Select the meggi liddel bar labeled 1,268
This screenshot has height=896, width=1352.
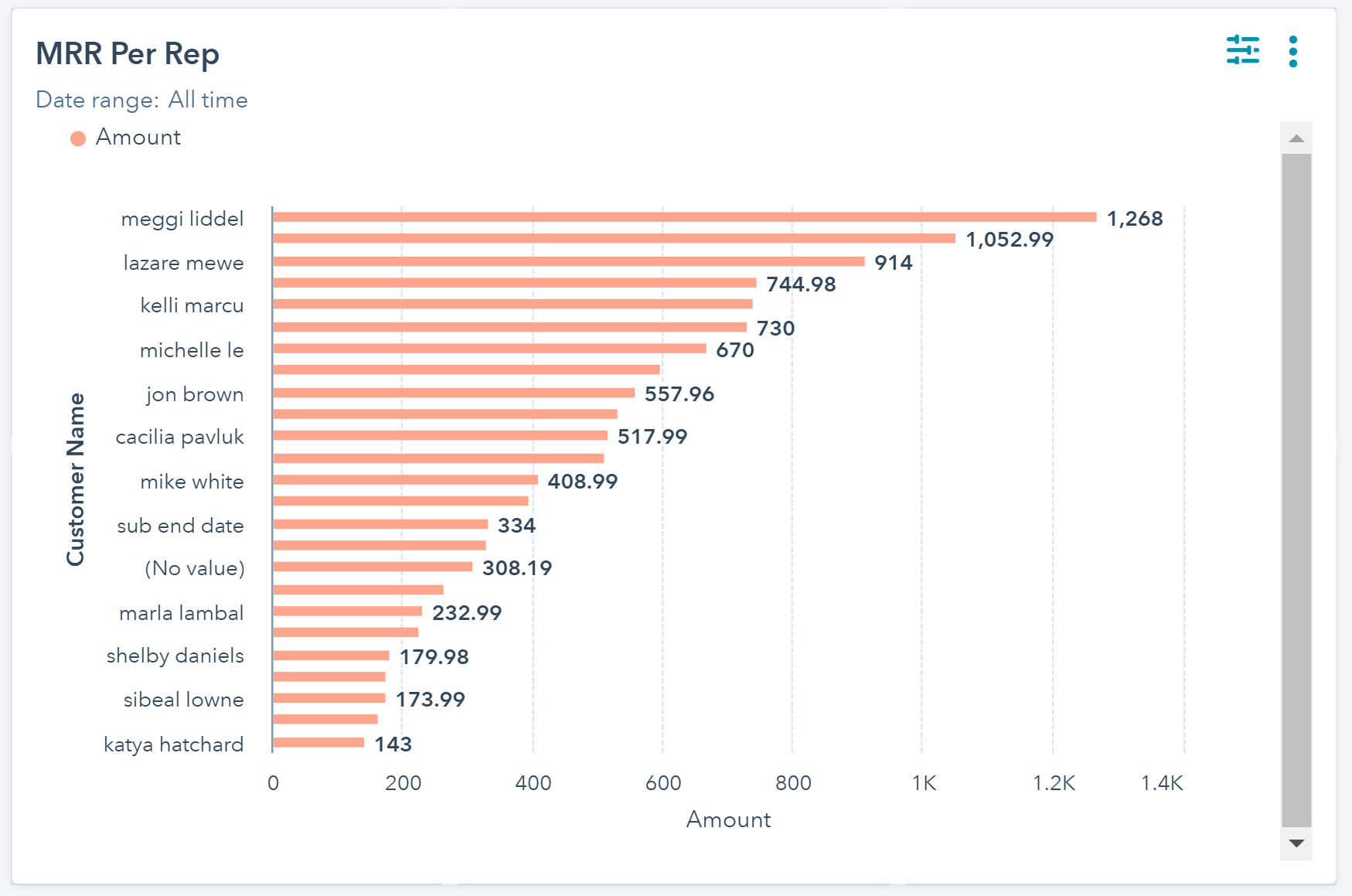point(683,217)
